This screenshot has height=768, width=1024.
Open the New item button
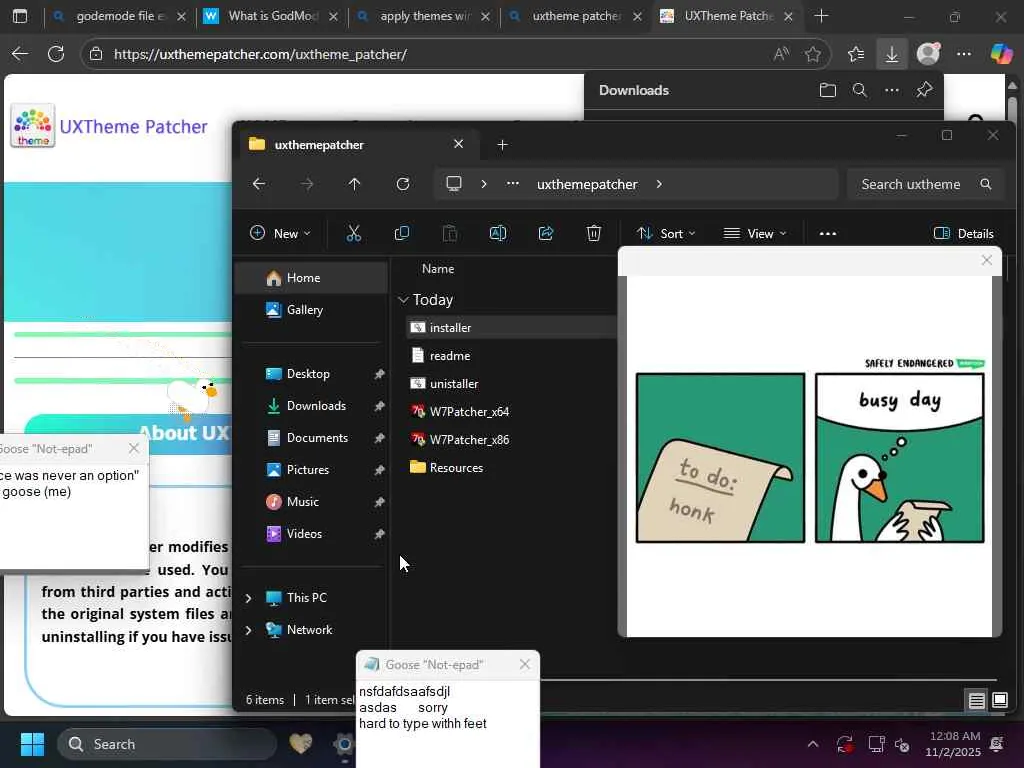280,233
